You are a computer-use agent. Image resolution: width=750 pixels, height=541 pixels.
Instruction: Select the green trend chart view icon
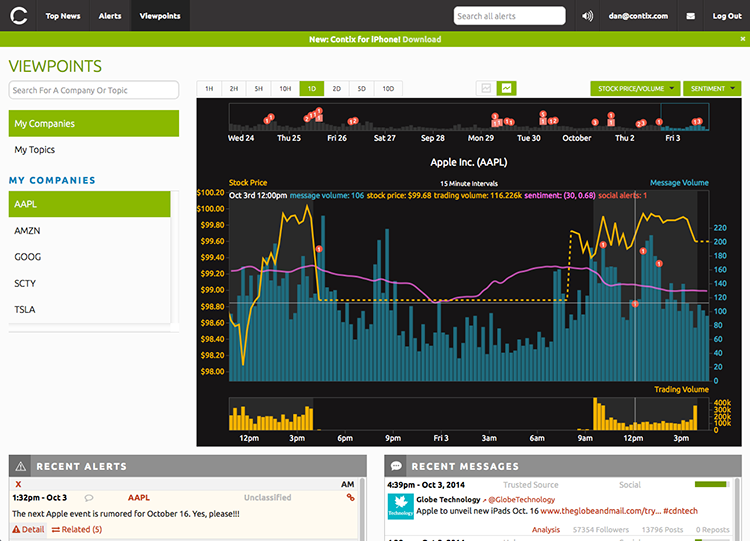[506, 88]
